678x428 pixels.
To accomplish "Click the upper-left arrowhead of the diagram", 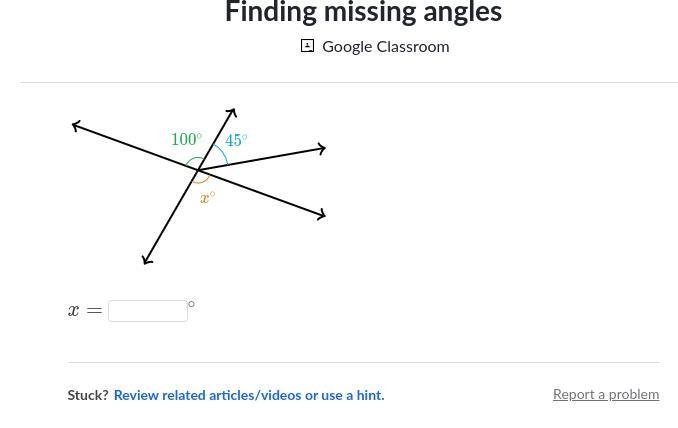I will click(76, 126).
